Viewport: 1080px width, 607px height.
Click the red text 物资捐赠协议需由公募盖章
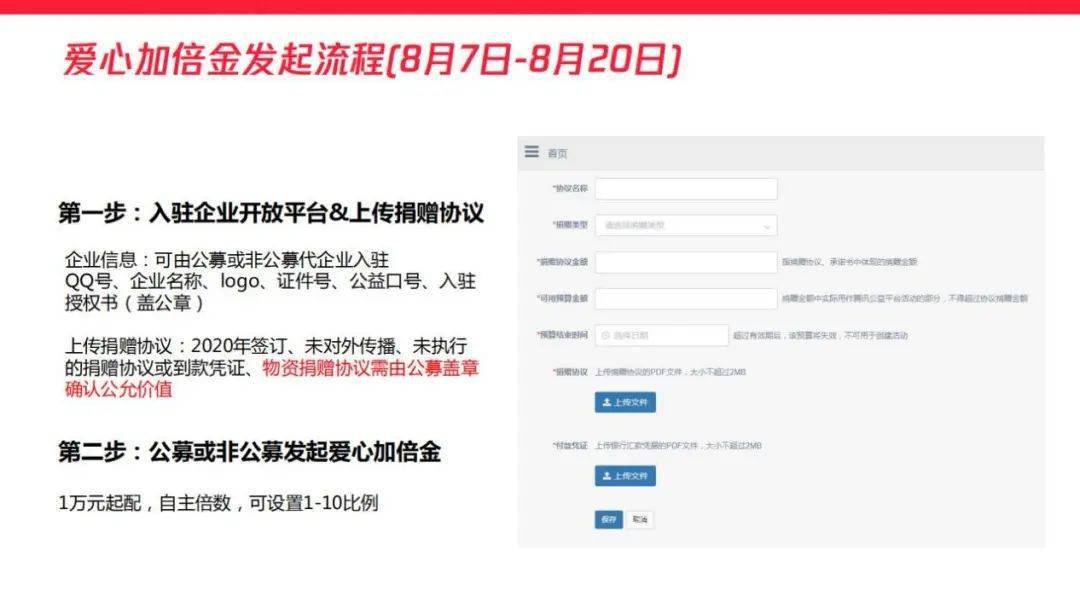pos(371,368)
